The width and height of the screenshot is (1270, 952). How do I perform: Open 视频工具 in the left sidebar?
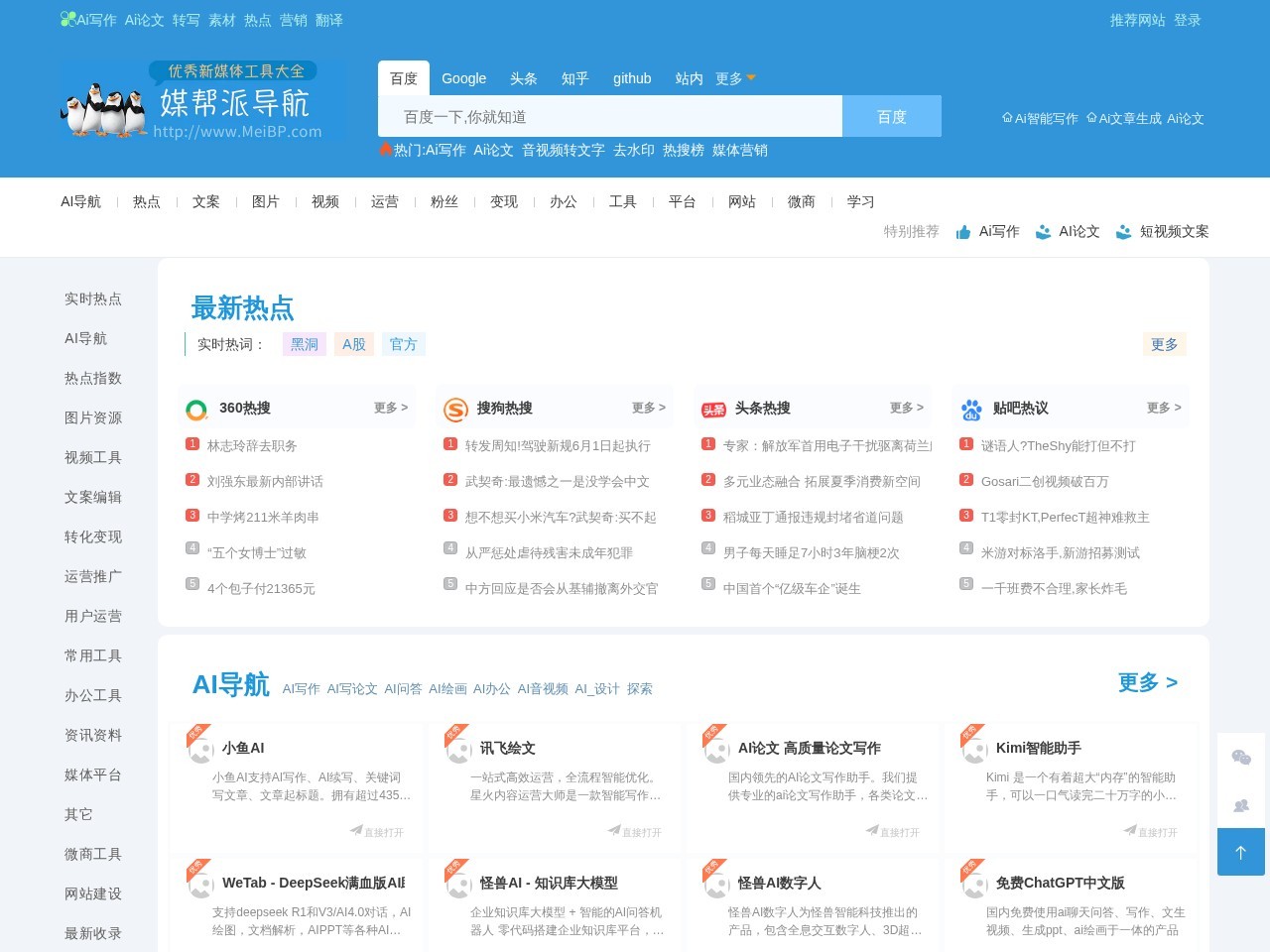tap(93, 457)
